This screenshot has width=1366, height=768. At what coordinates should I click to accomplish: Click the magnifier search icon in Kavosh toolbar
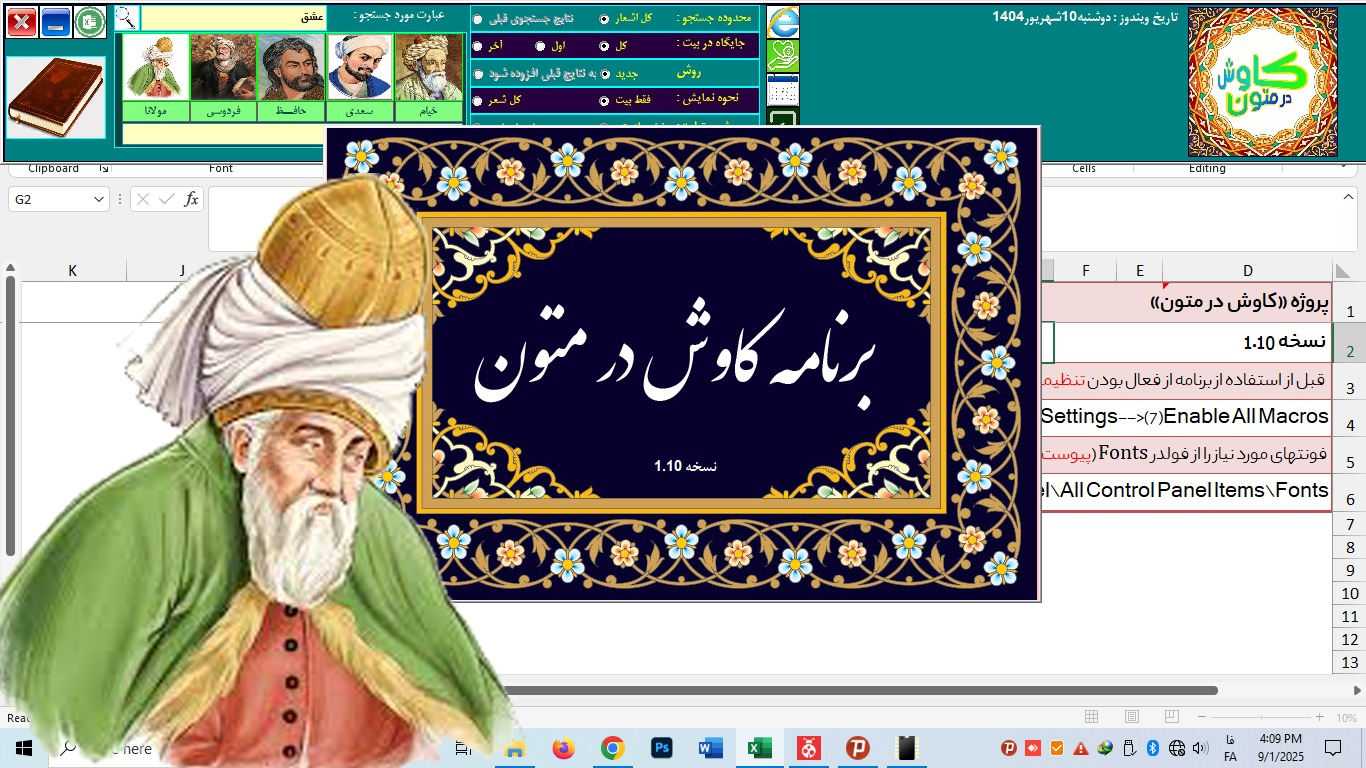tap(127, 17)
